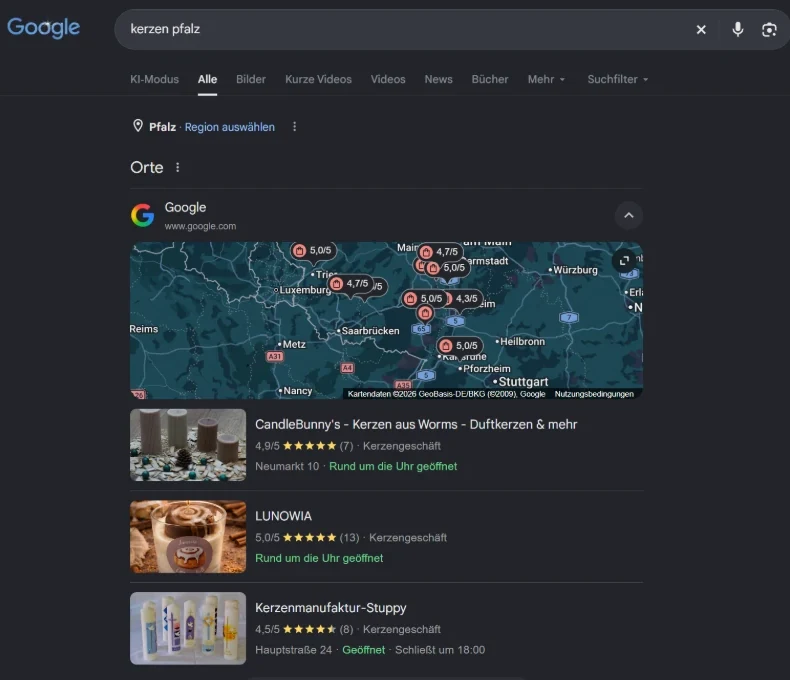Open the LUNOWIA candle thumbnail
The image size is (790, 680).
188,536
